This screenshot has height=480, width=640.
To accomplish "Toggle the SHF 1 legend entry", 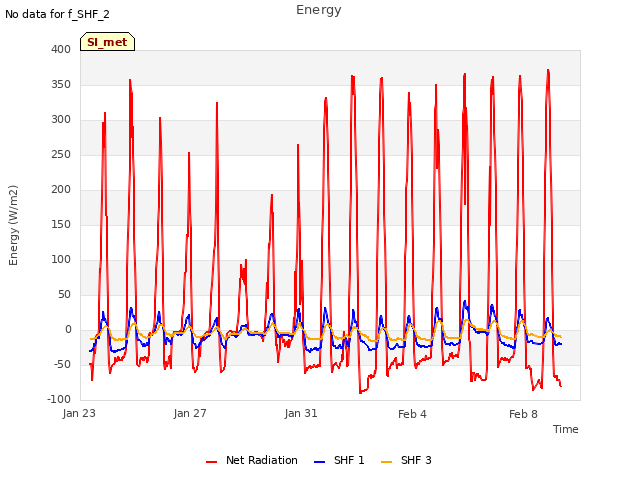I will click(339, 460).
